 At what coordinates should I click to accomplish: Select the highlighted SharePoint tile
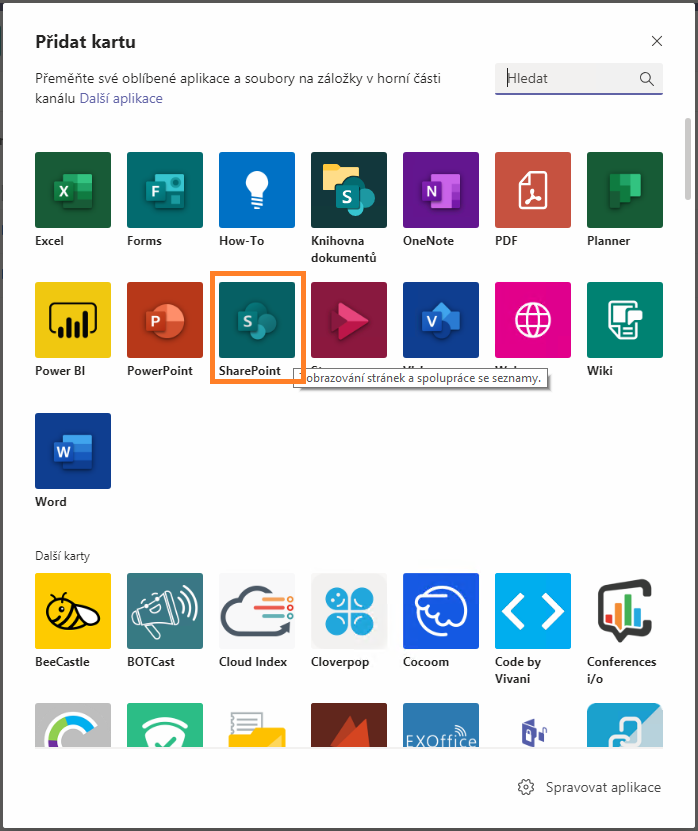(257, 320)
